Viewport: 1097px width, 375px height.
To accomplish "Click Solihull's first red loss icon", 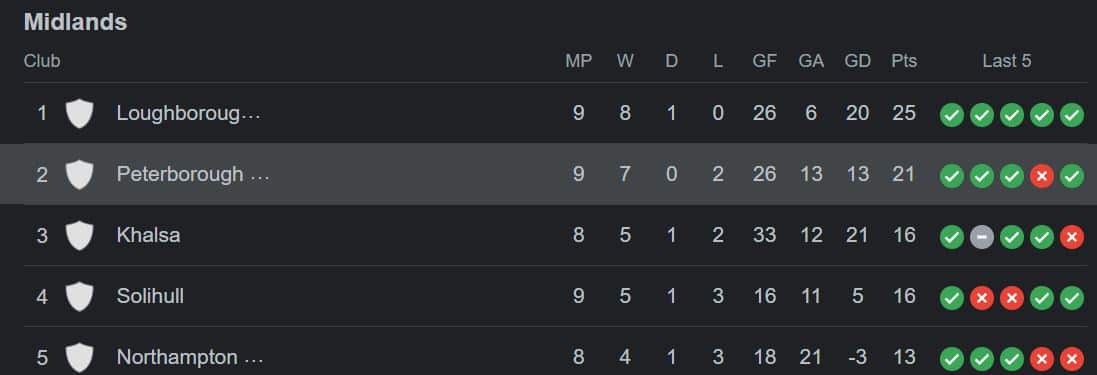I will pyautogui.click(x=982, y=298).
